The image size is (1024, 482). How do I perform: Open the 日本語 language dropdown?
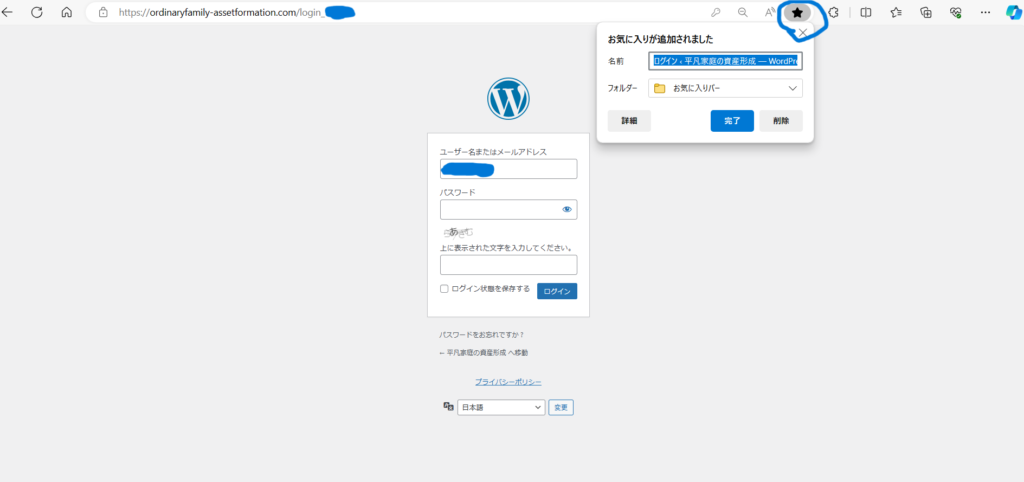(501, 408)
